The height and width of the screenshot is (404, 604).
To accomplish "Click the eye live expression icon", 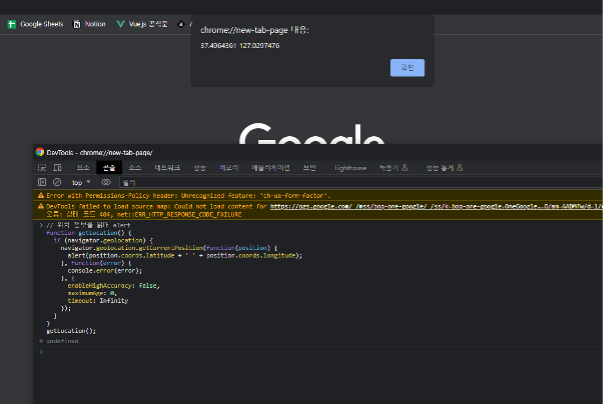I will 106,182.
